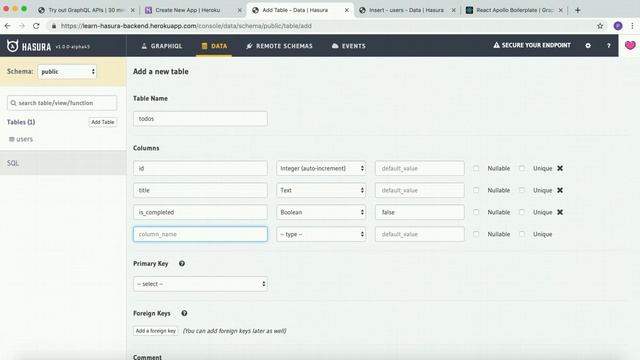The image size is (640, 360).
Task: Click the Hasura logo icon
Action: pos(13,46)
